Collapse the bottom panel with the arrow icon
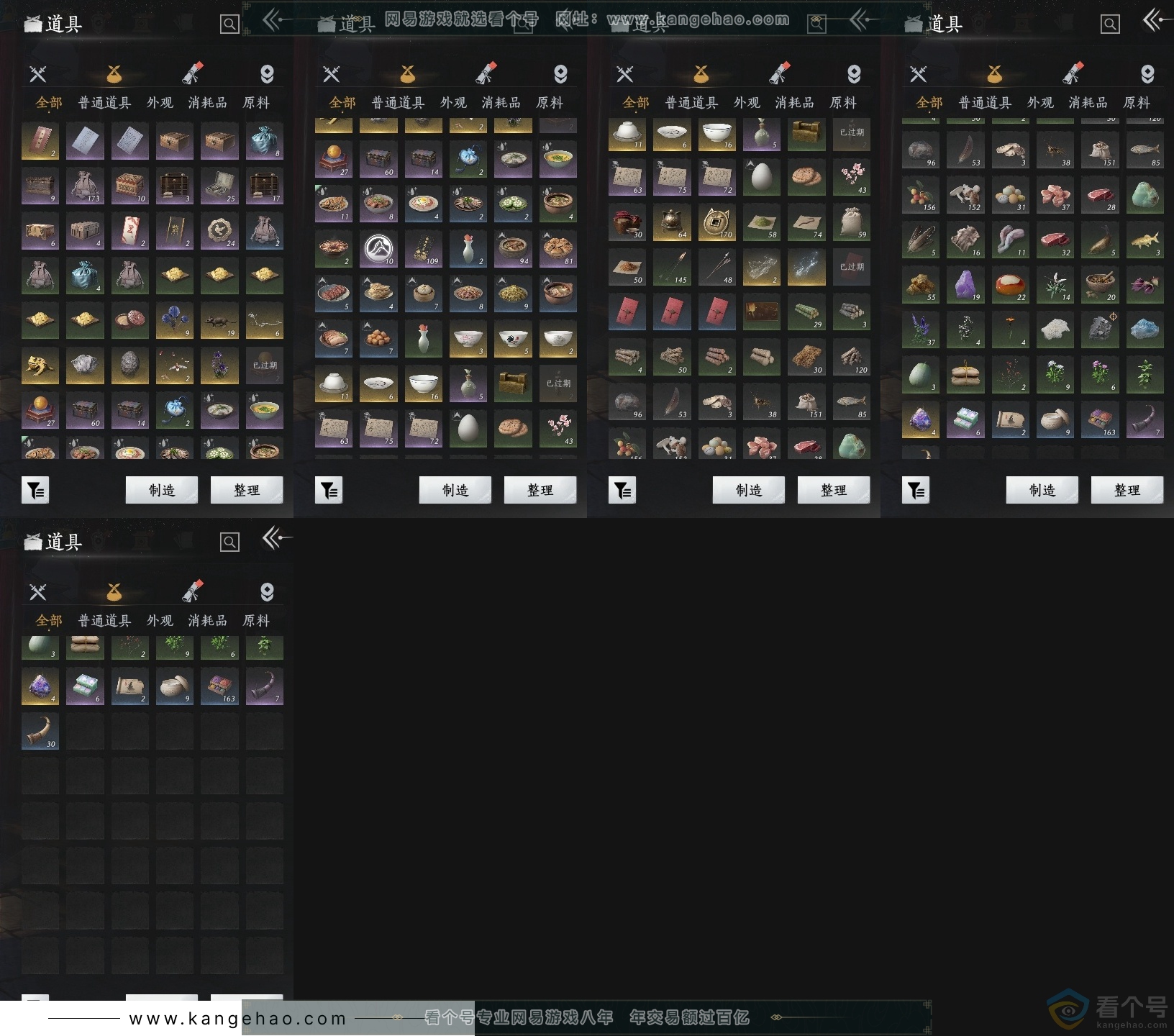1174x1036 pixels. pyautogui.click(x=278, y=537)
